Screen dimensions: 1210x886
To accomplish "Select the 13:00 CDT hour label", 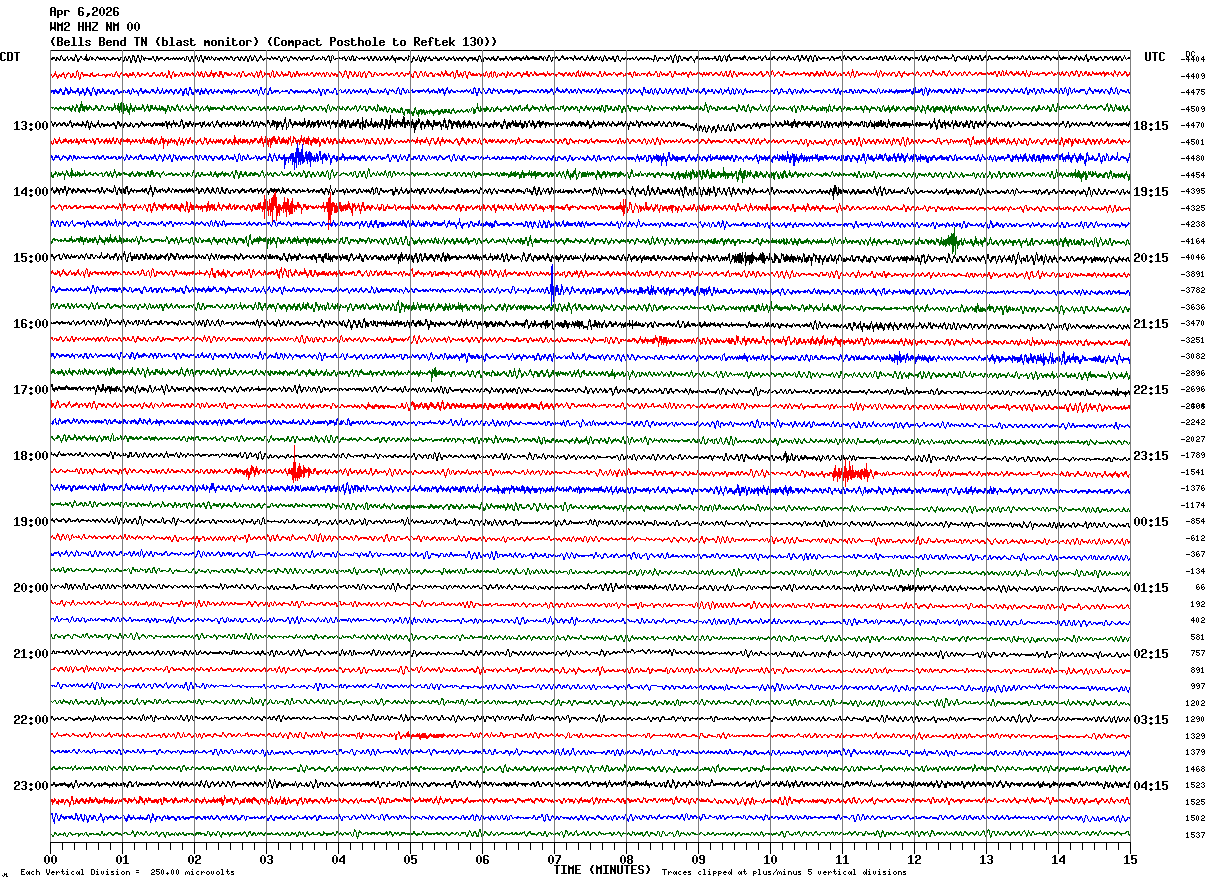I will point(31,126).
